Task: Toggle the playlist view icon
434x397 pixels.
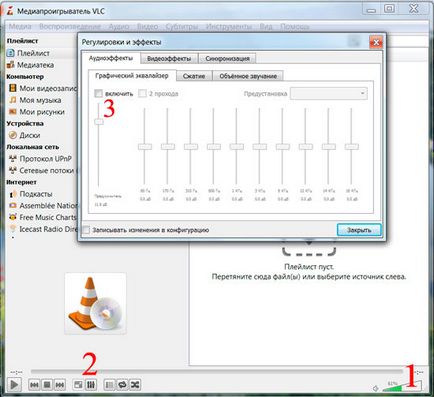Action: 109,385
